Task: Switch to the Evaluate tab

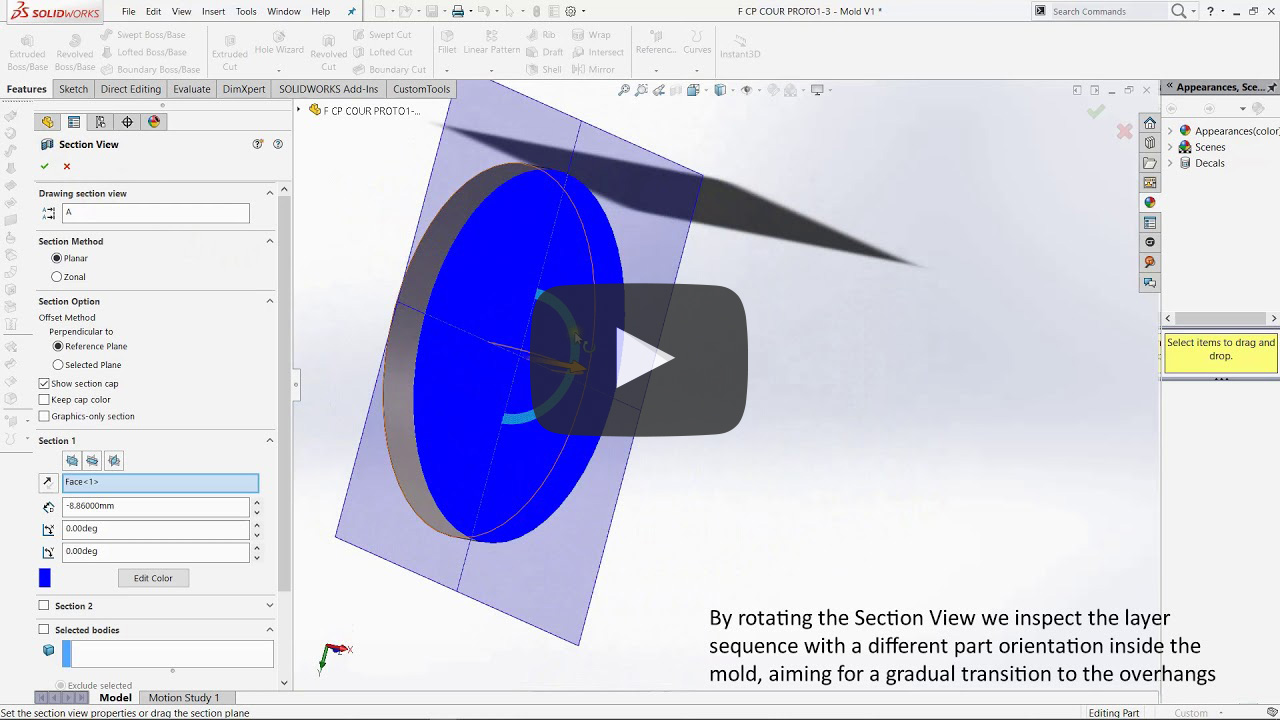Action: [192, 89]
